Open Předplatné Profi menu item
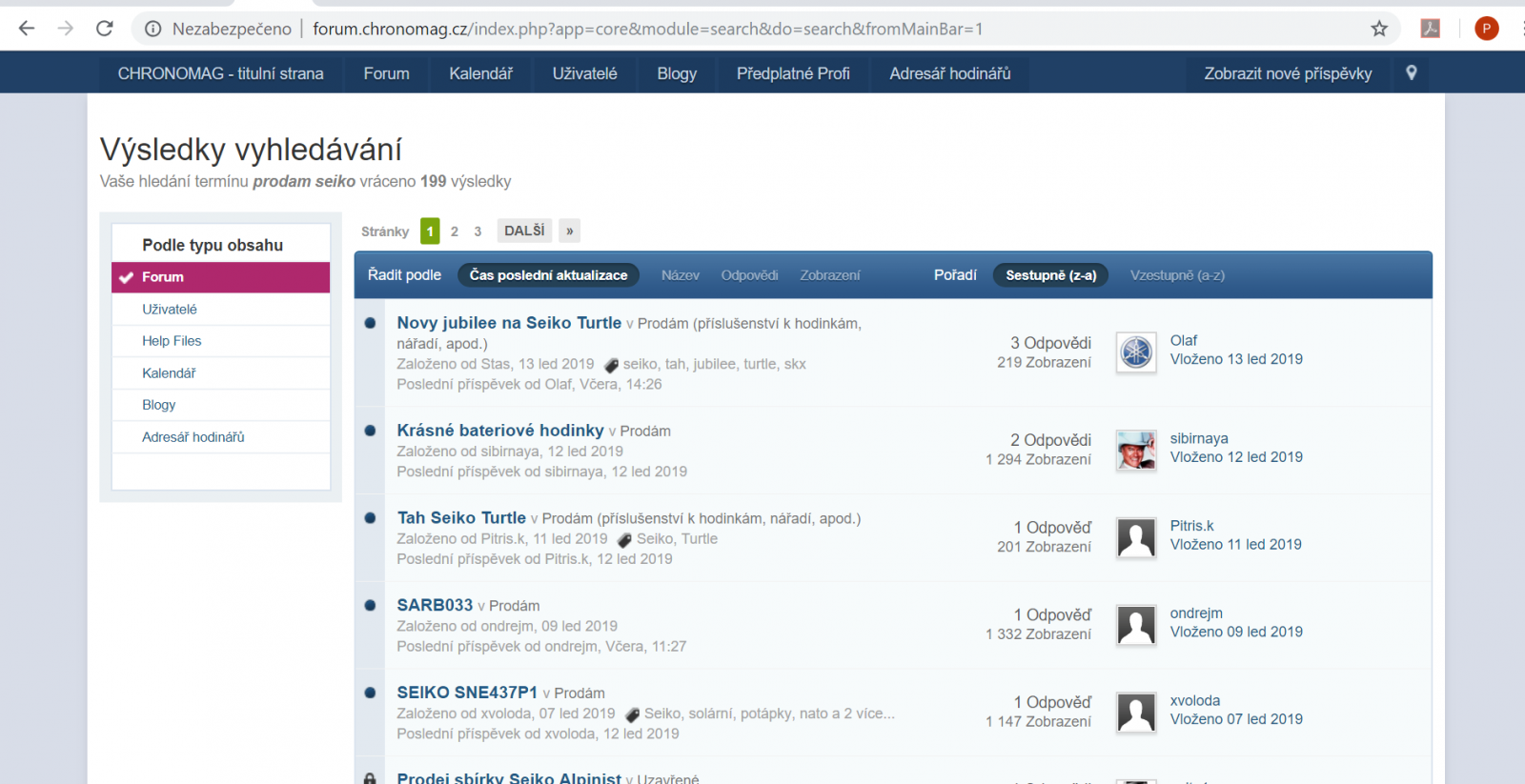 pos(793,73)
